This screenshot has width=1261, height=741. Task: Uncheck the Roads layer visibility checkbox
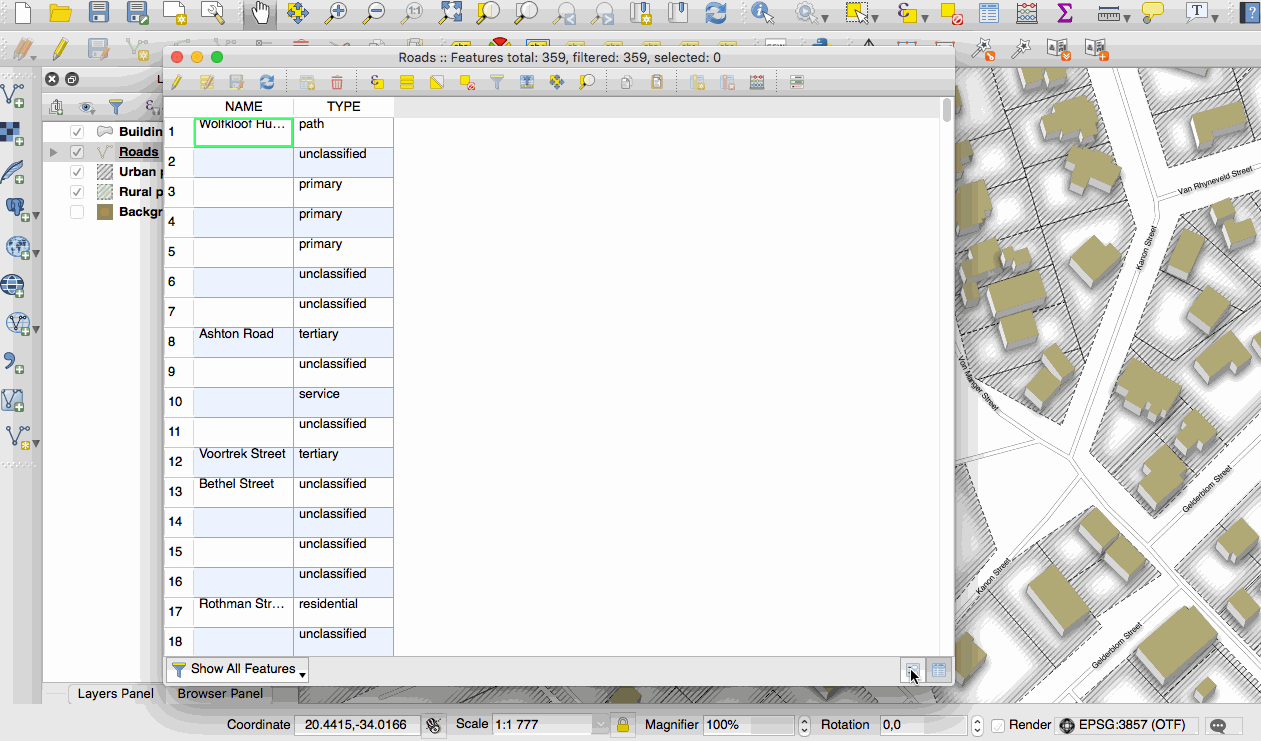(77, 152)
